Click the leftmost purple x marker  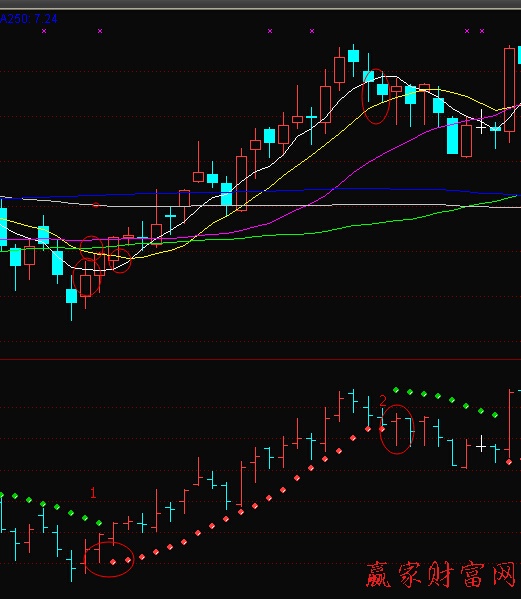coord(44,31)
